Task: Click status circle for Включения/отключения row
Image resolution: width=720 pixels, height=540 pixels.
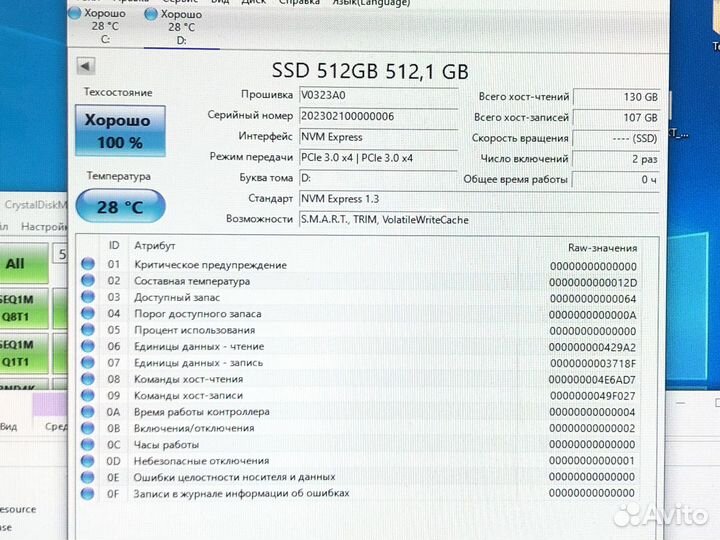Action: 88,428
